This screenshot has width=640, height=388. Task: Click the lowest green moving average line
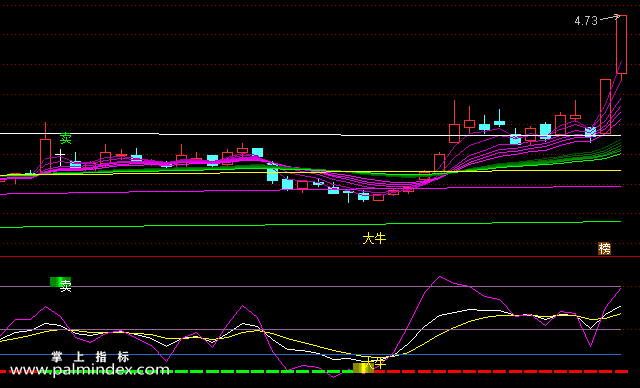tap(310, 224)
